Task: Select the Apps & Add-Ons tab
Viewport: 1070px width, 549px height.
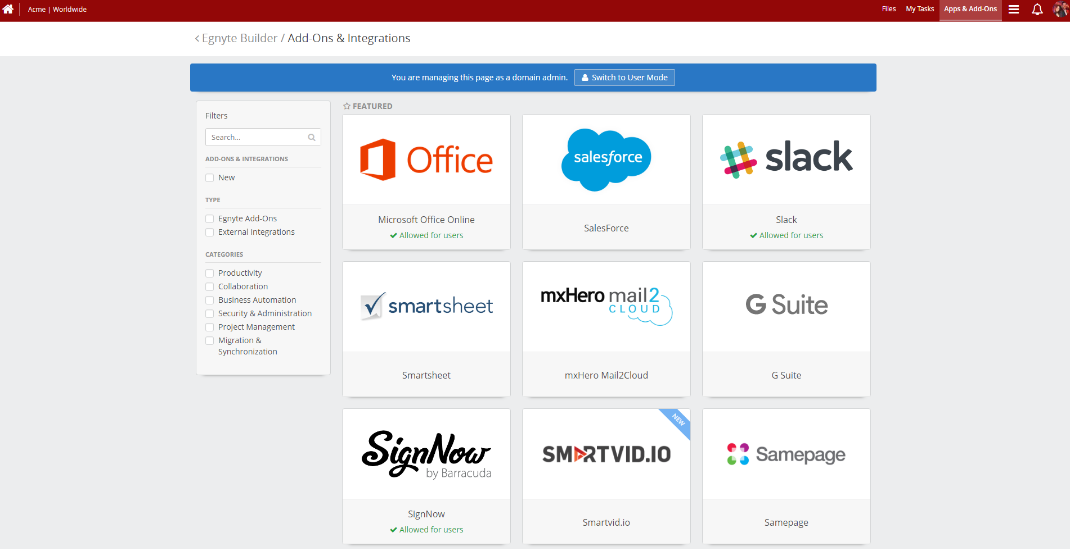Action: pyautogui.click(x=970, y=9)
